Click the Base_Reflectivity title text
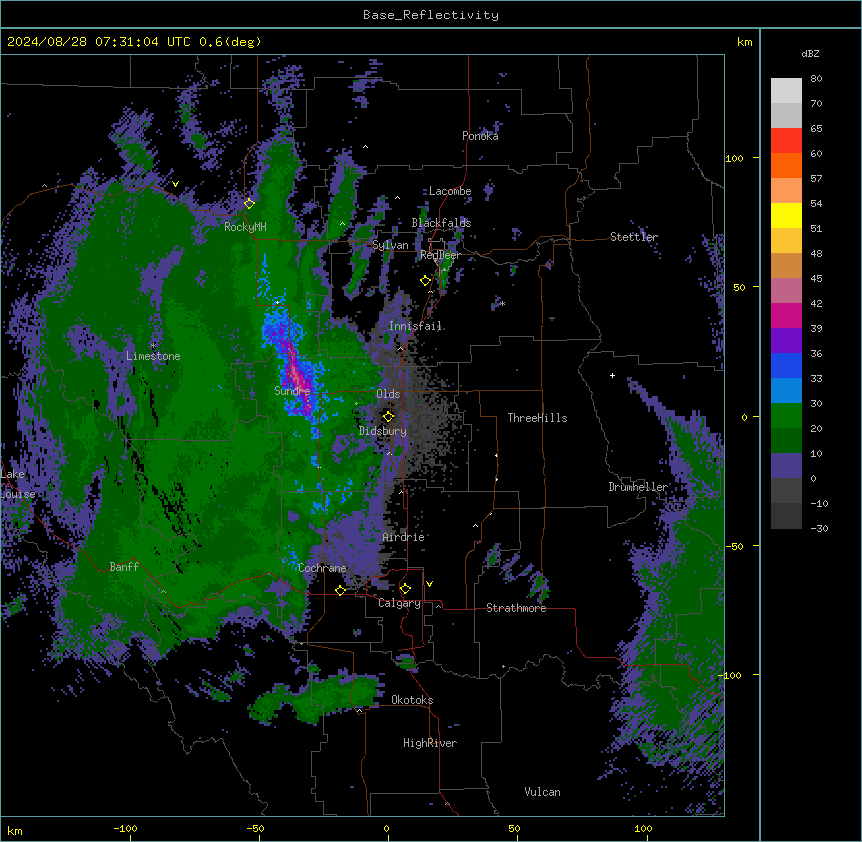 point(431,15)
